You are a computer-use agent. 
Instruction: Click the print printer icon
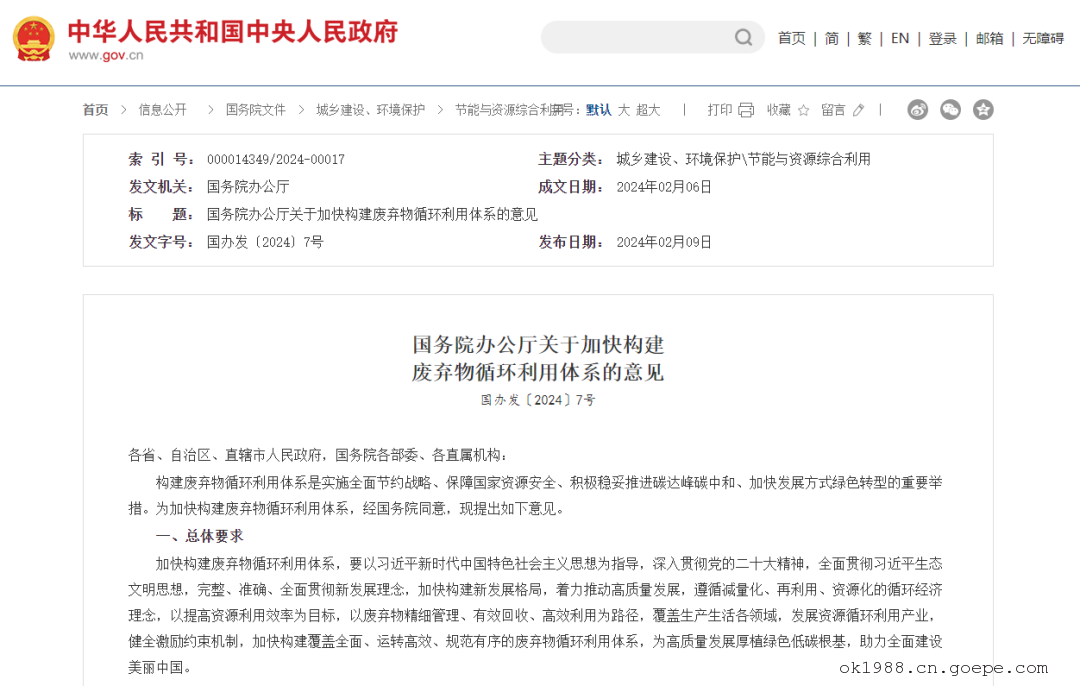(746, 110)
